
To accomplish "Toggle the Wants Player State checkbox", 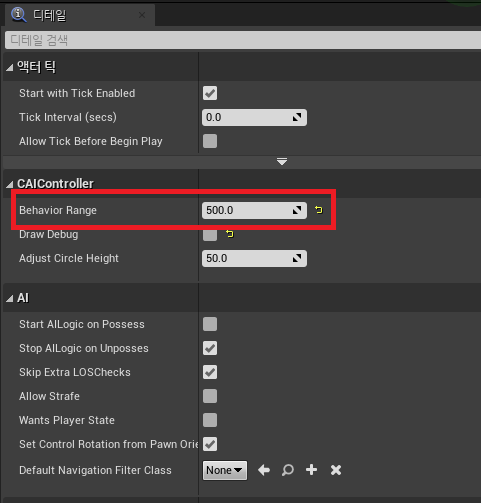I will tap(210, 420).
